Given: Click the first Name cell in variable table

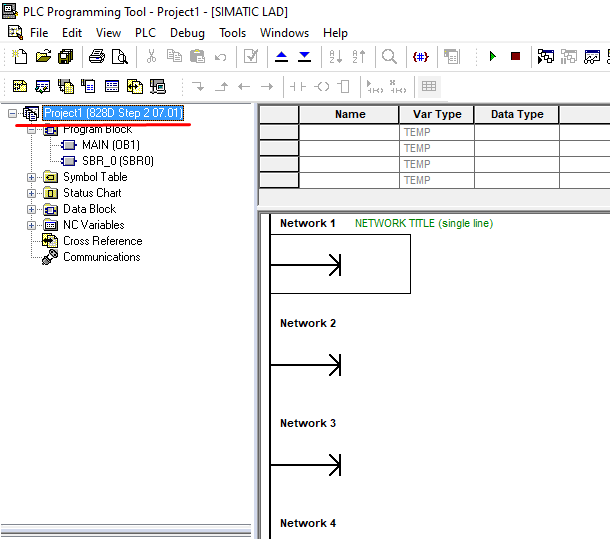Looking at the screenshot, I should 349,132.
